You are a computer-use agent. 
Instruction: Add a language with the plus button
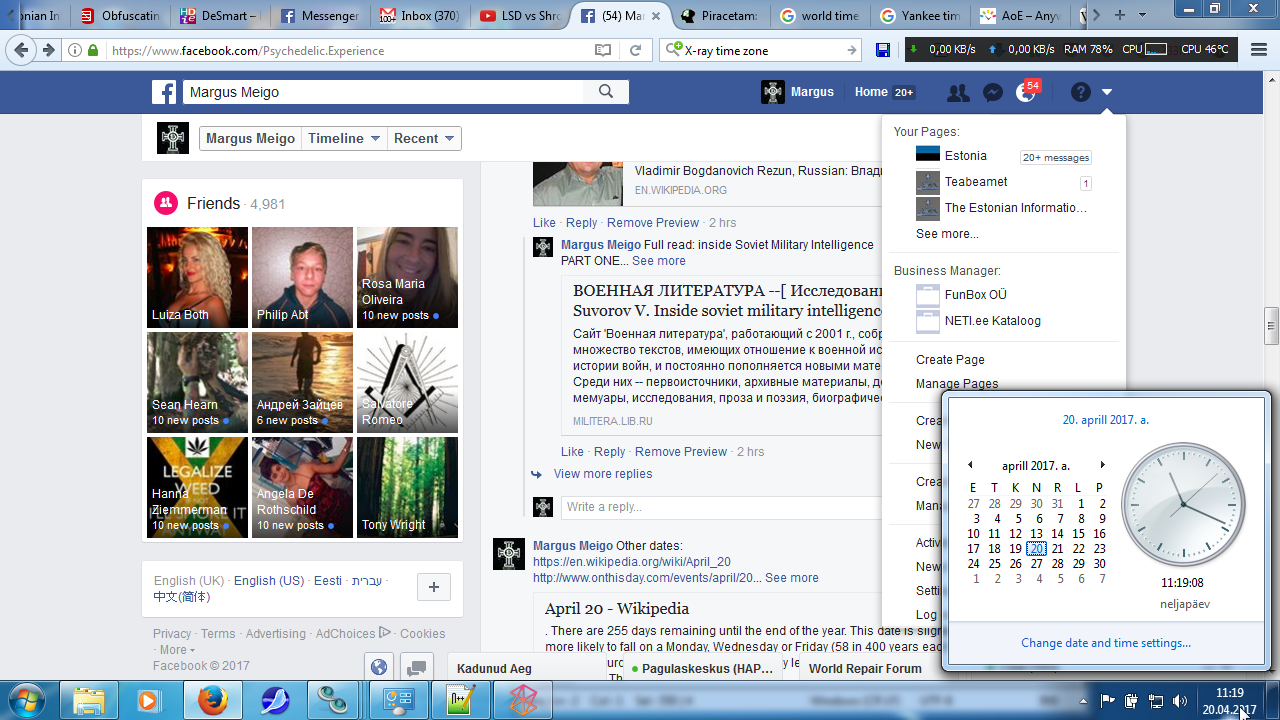coord(433,588)
